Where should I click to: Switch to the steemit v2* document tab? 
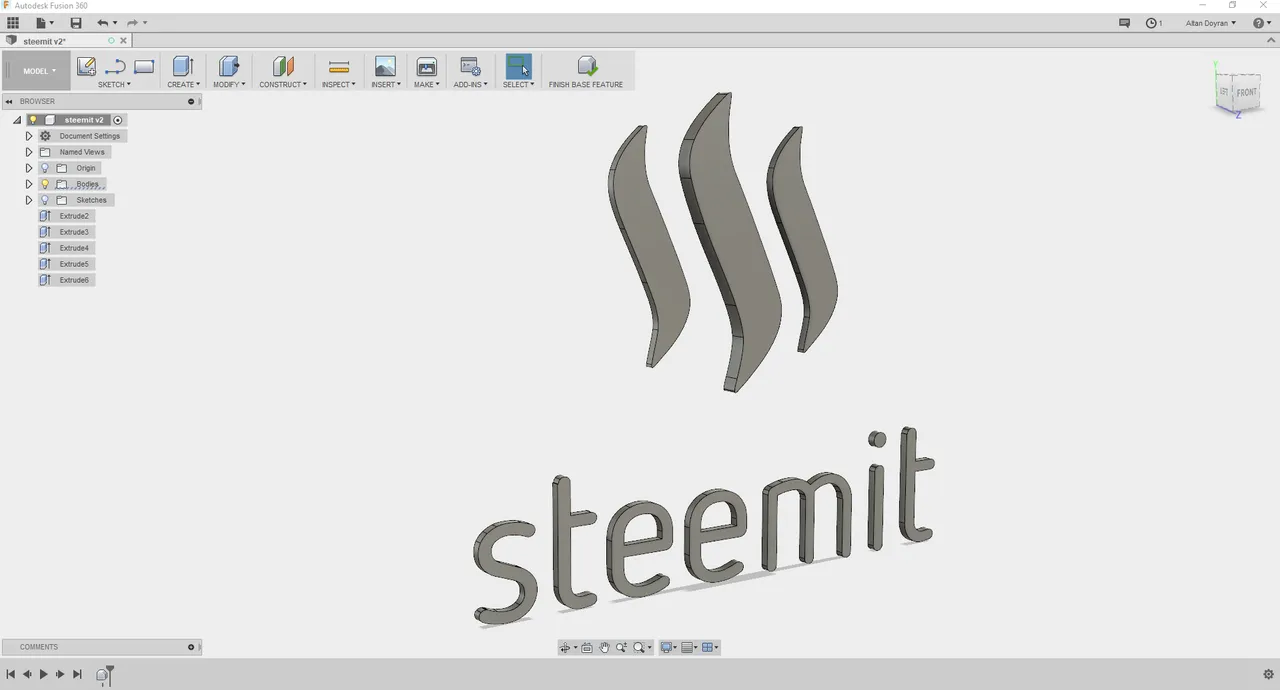[x=45, y=41]
